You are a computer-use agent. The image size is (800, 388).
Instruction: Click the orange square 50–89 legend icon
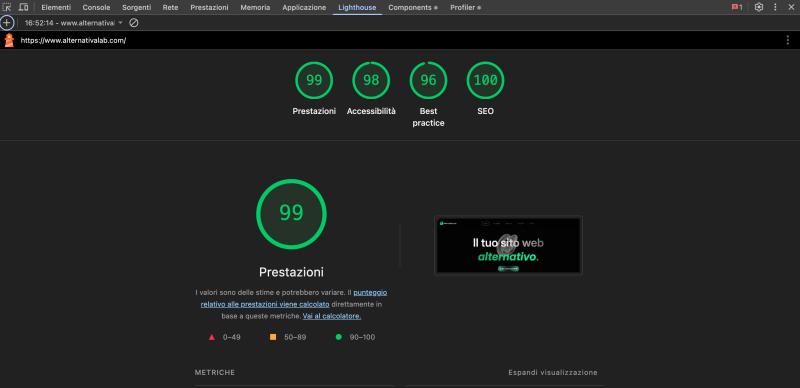point(273,337)
